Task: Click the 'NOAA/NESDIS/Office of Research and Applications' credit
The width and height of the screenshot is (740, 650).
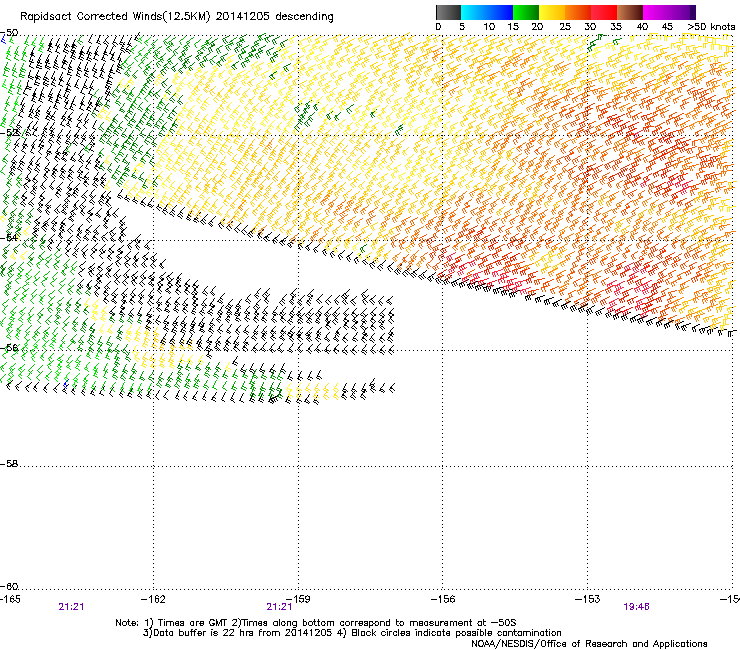Action: tap(589, 644)
